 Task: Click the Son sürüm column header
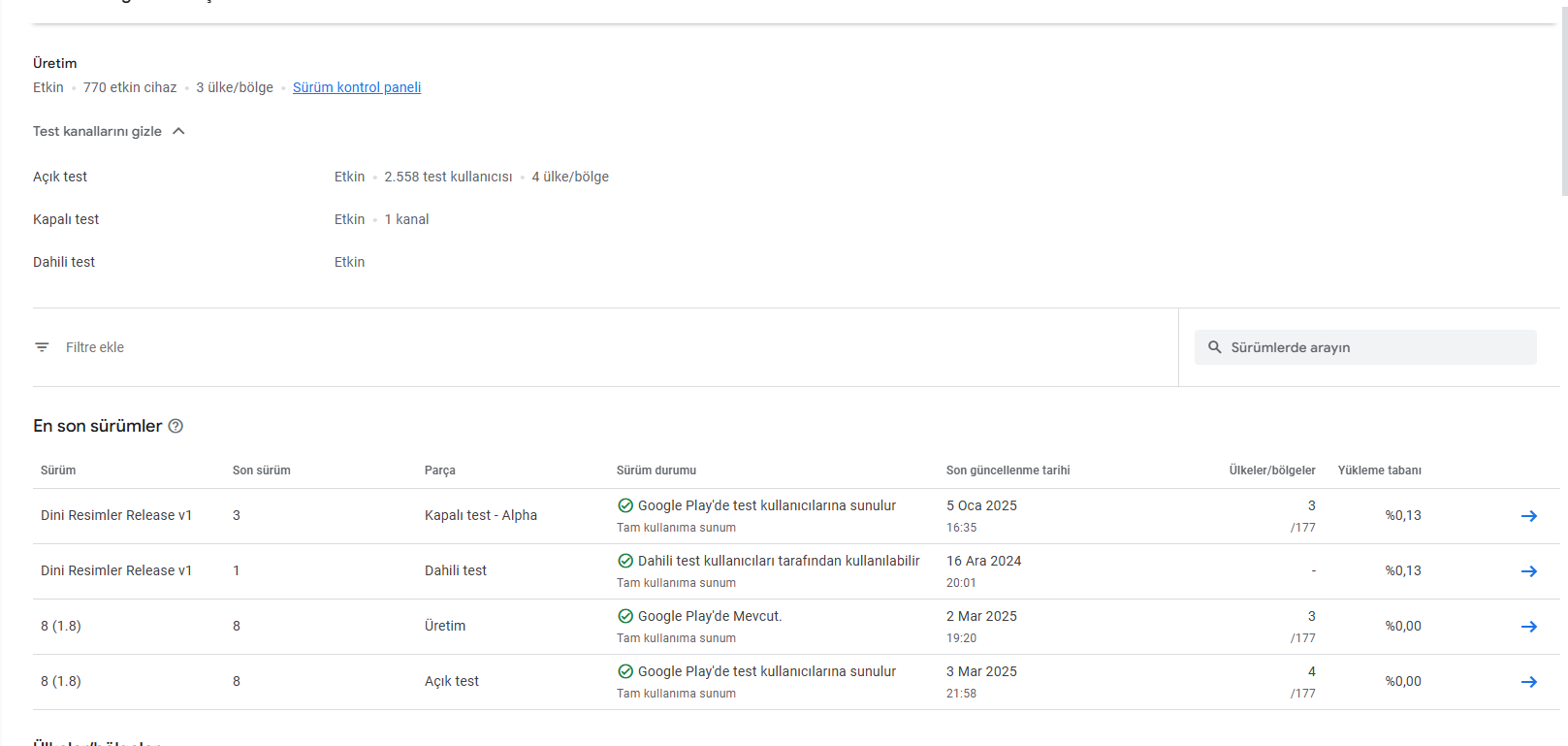coord(262,470)
